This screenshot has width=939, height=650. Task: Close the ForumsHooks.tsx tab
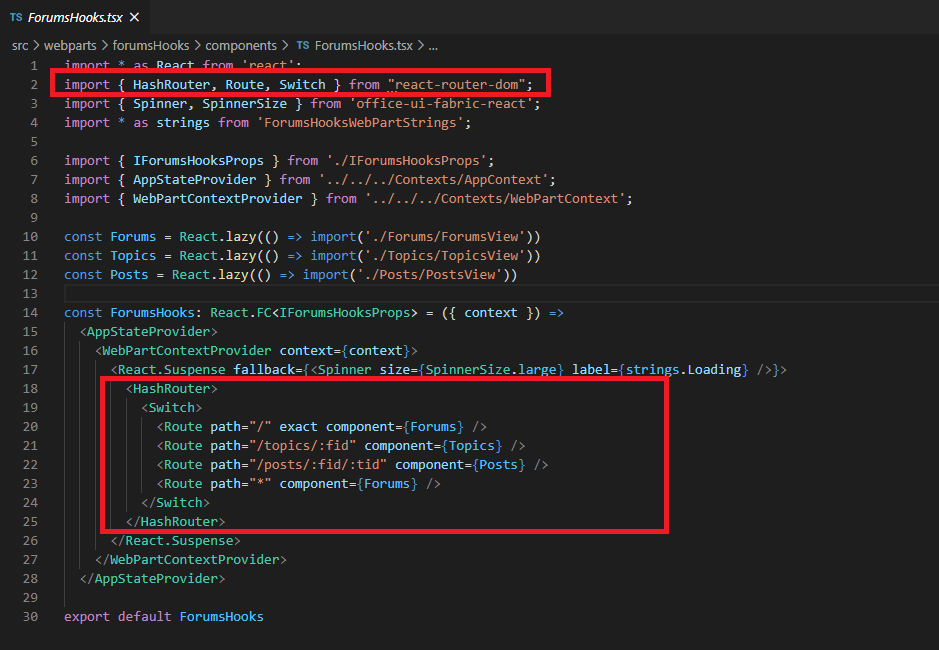tap(135, 18)
